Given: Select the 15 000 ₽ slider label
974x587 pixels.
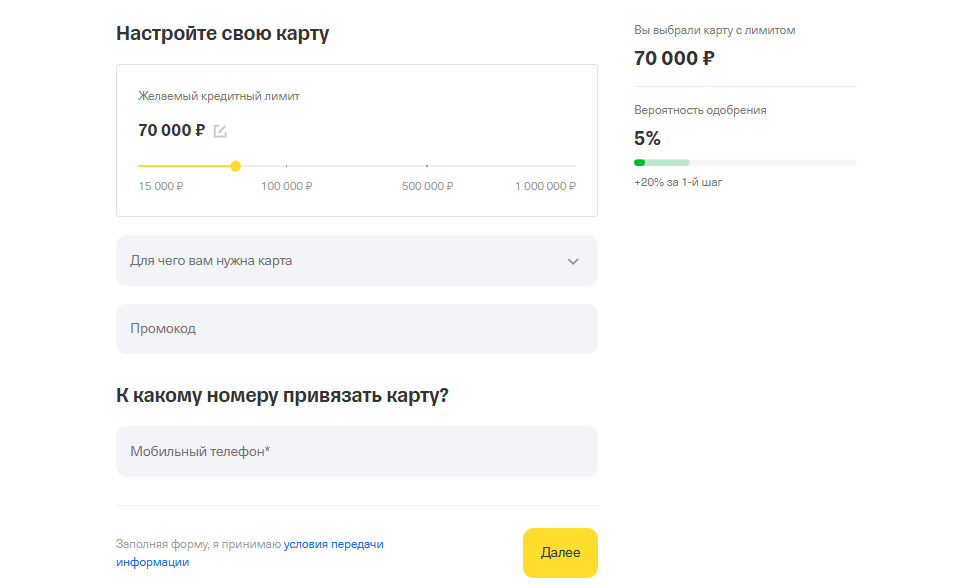Looking at the screenshot, I should [x=161, y=186].
